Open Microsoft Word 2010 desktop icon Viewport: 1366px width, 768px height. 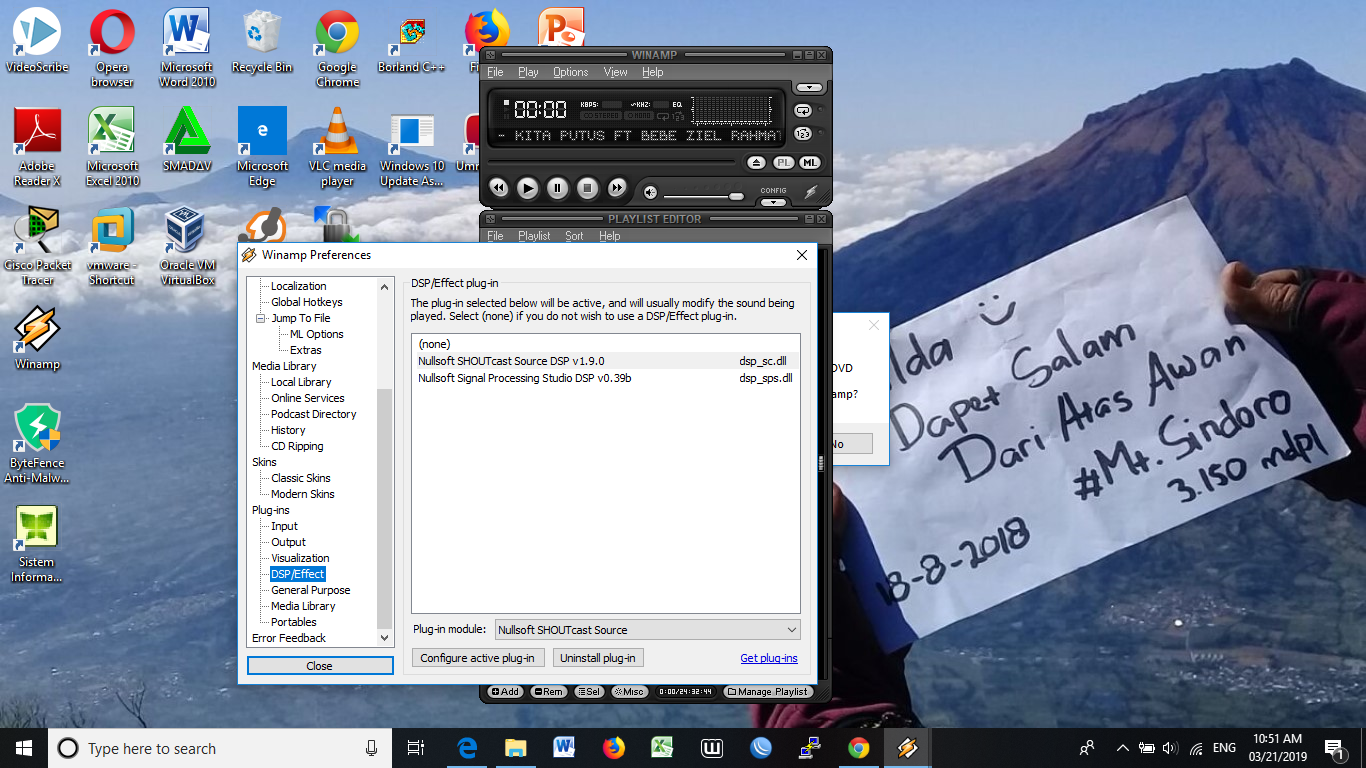click(x=187, y=47)
